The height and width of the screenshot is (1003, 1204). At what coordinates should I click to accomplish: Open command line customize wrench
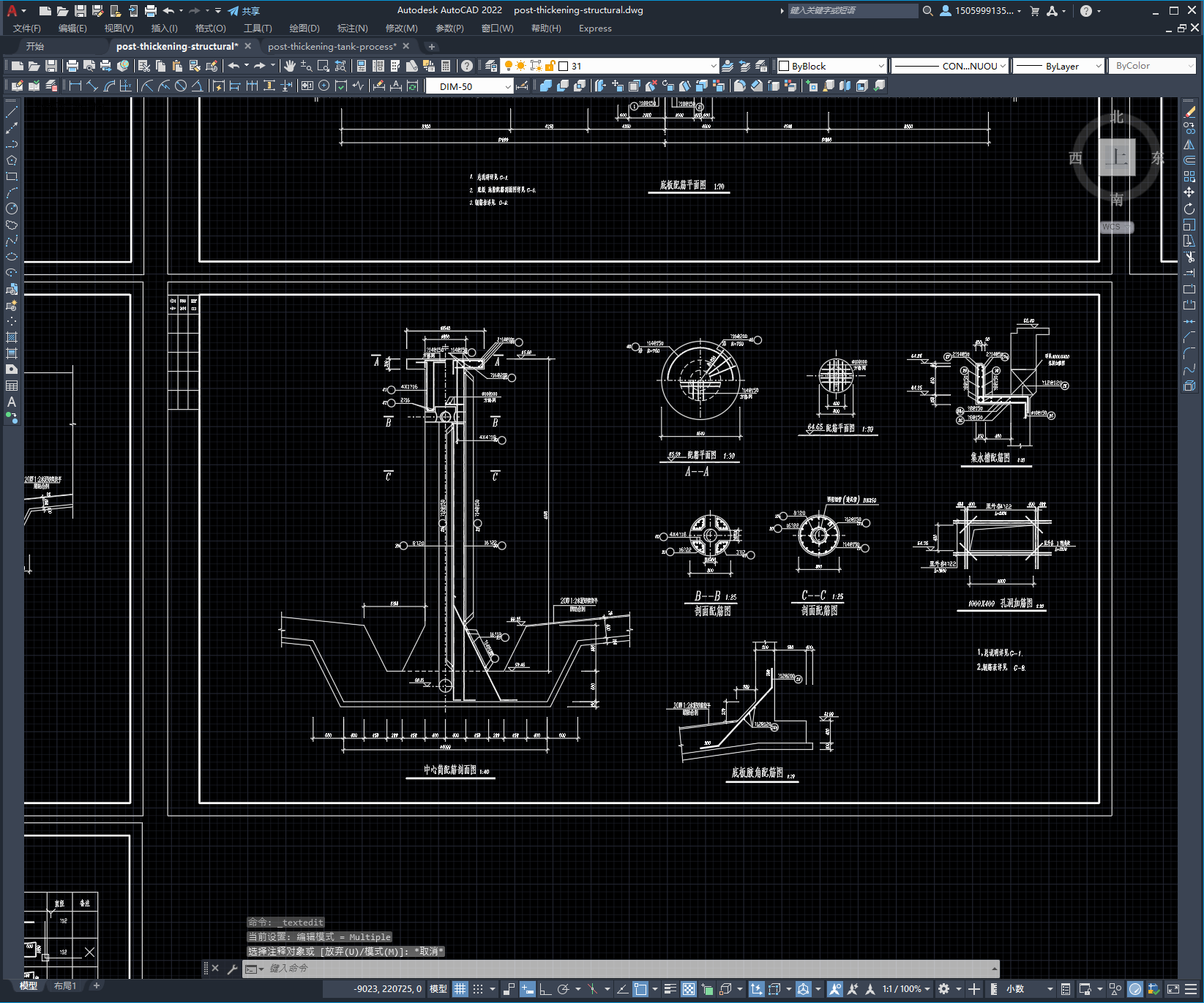(x=233, y=969)
